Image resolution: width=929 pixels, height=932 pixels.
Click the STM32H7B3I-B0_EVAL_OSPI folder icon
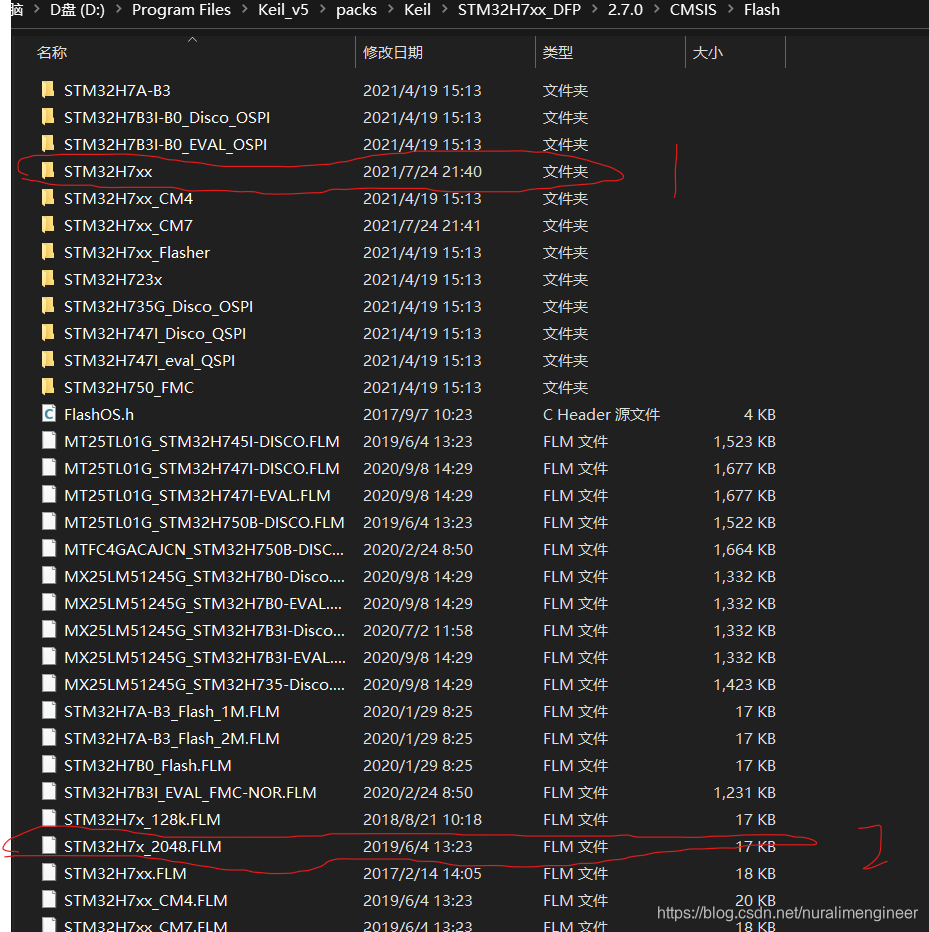[48, 144]
